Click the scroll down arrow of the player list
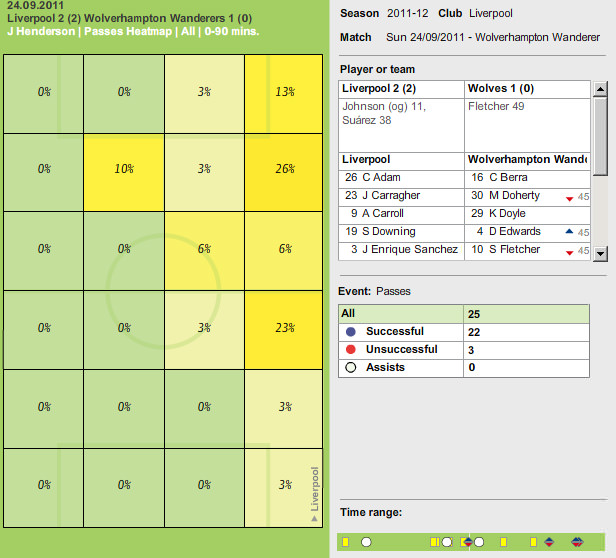Screen dimensions: 616x558 [x=600, y=253]
